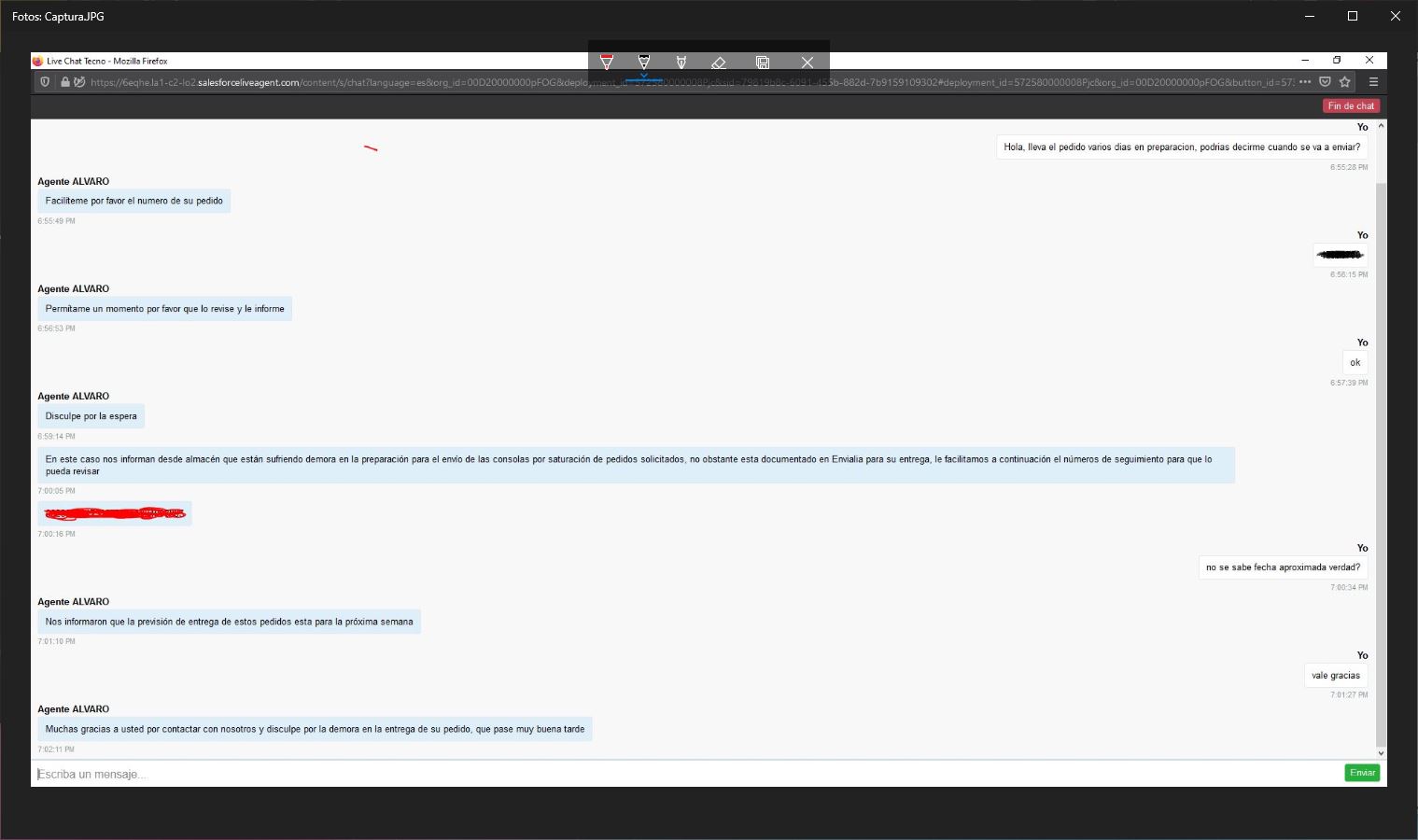Click the timestamp 6:59:14 PM
This screenshot has width=1418, height=840.
coord(57,436)
